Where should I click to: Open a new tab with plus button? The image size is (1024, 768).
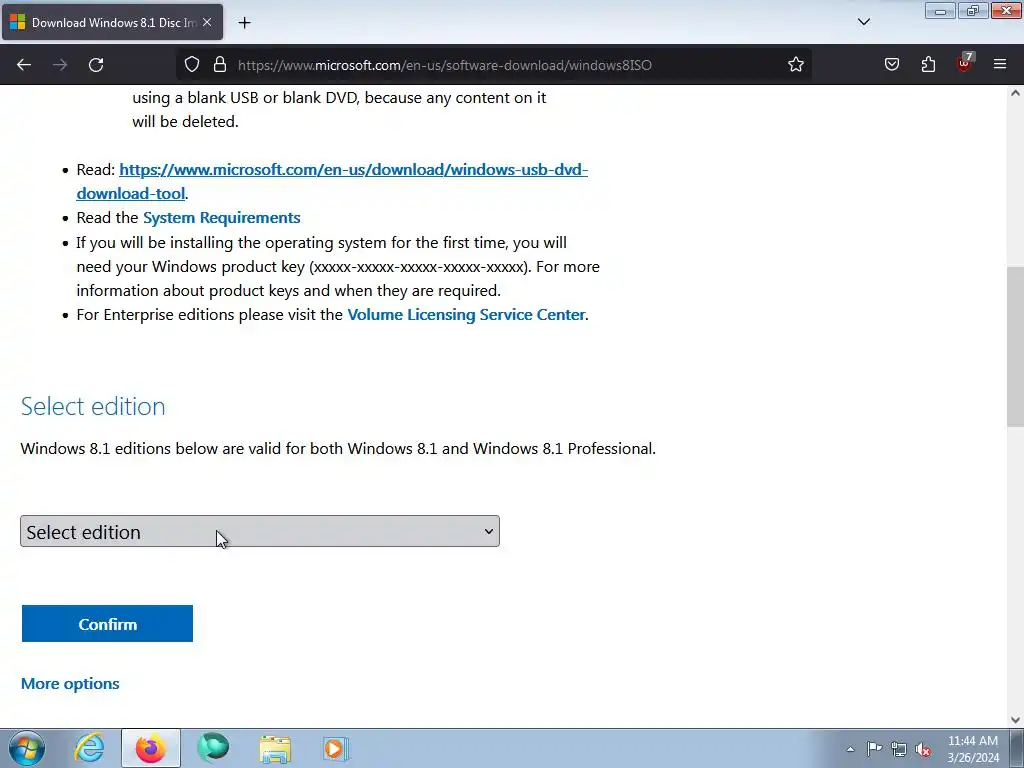click(x=244, y=23)
